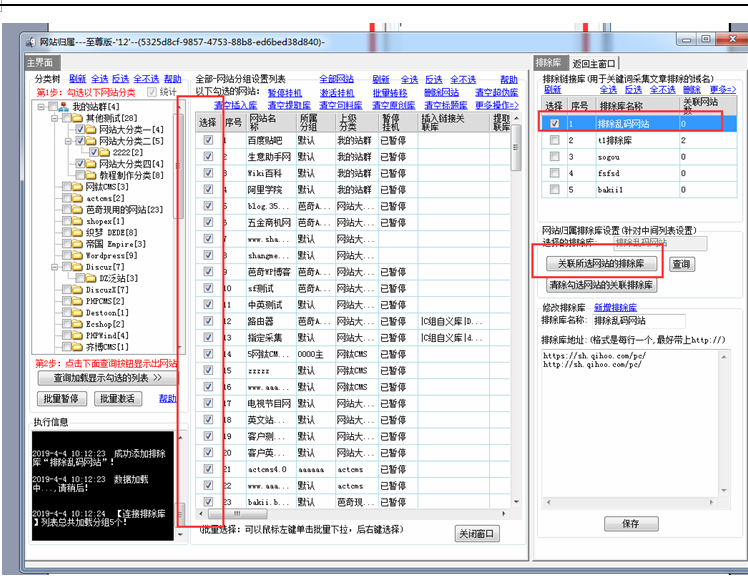Click the website table scroll-down arrow
The height and width of the screenshot is (576, 748).
point(516,502)
